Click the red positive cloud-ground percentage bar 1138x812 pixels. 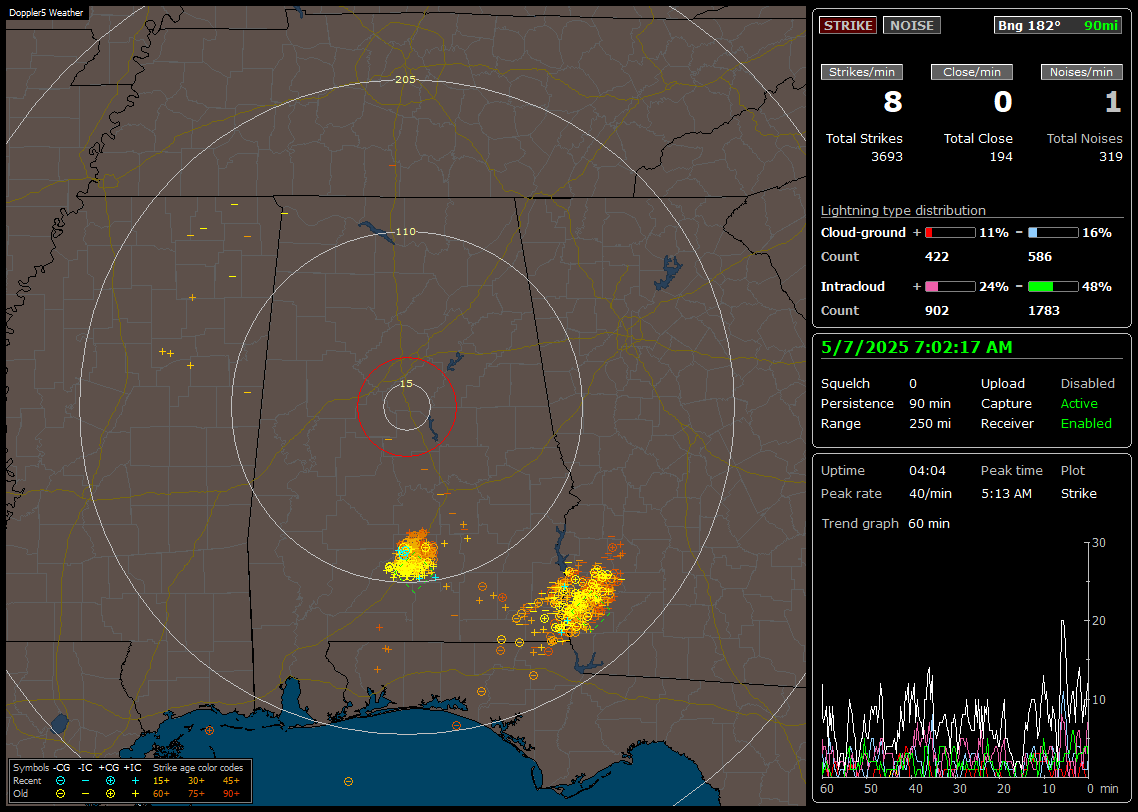pos(950,233)
